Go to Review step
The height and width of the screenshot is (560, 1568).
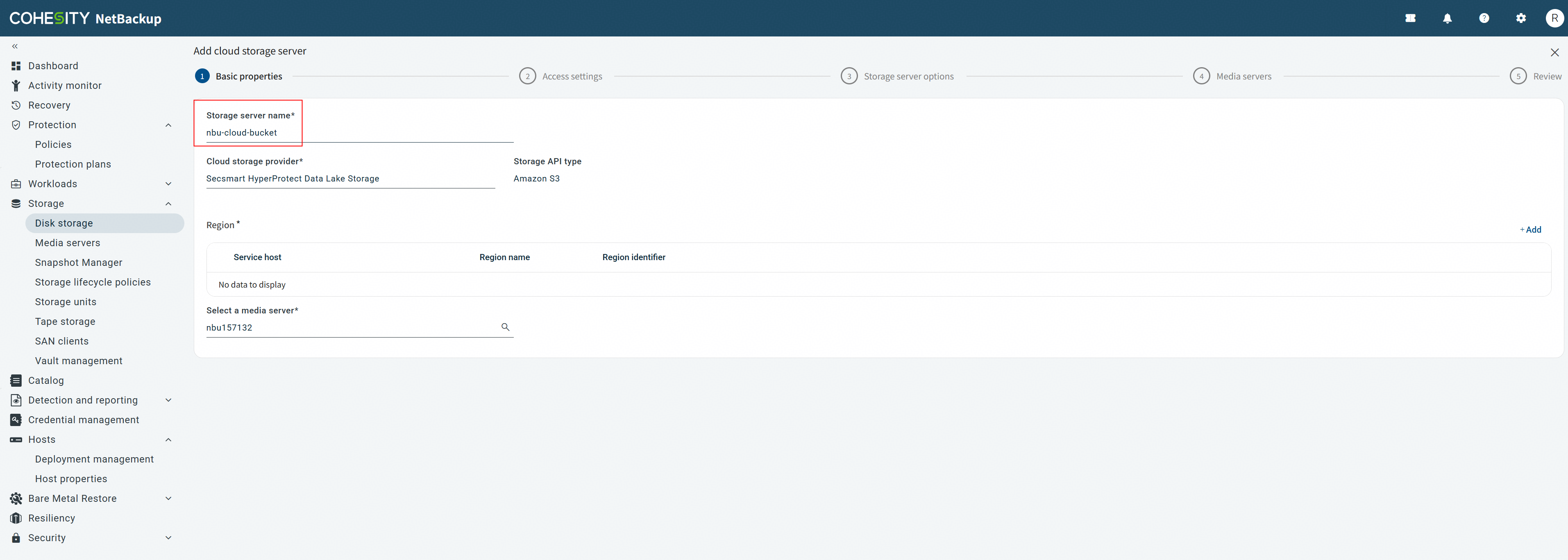click(x=1536, y=76)
